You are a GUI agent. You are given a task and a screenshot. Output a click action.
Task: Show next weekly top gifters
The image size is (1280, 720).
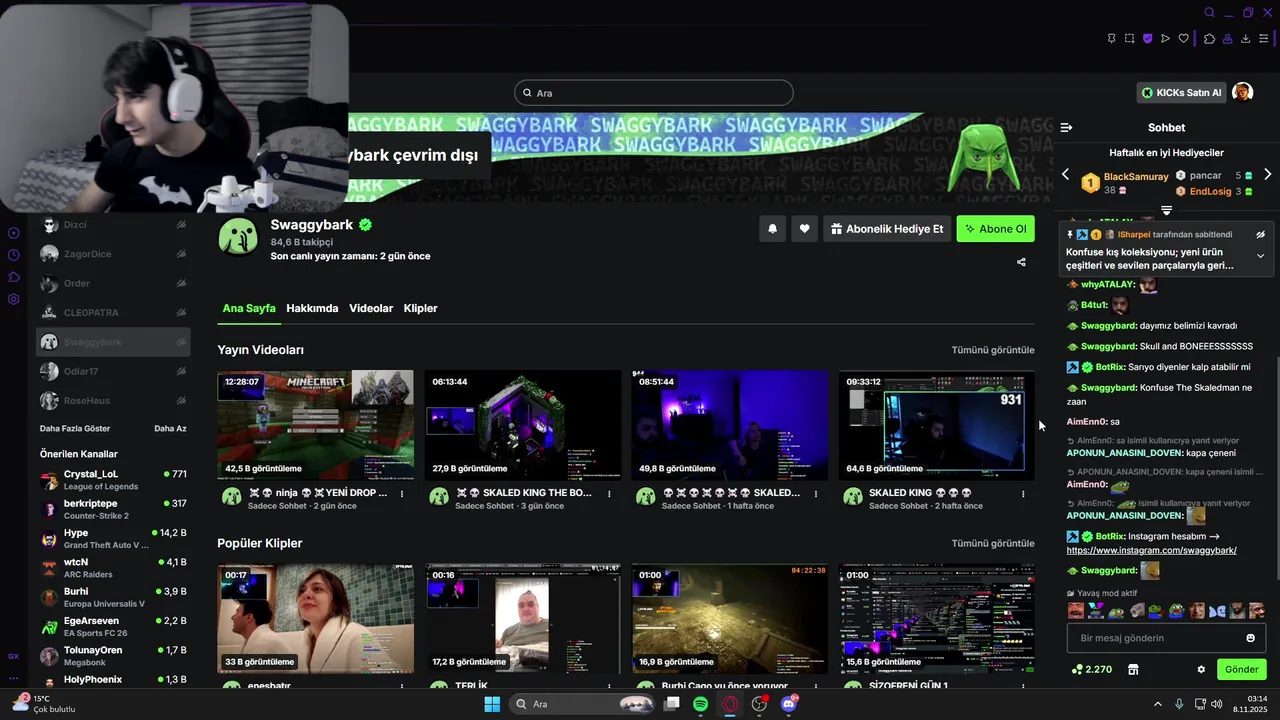[1267, 174]
